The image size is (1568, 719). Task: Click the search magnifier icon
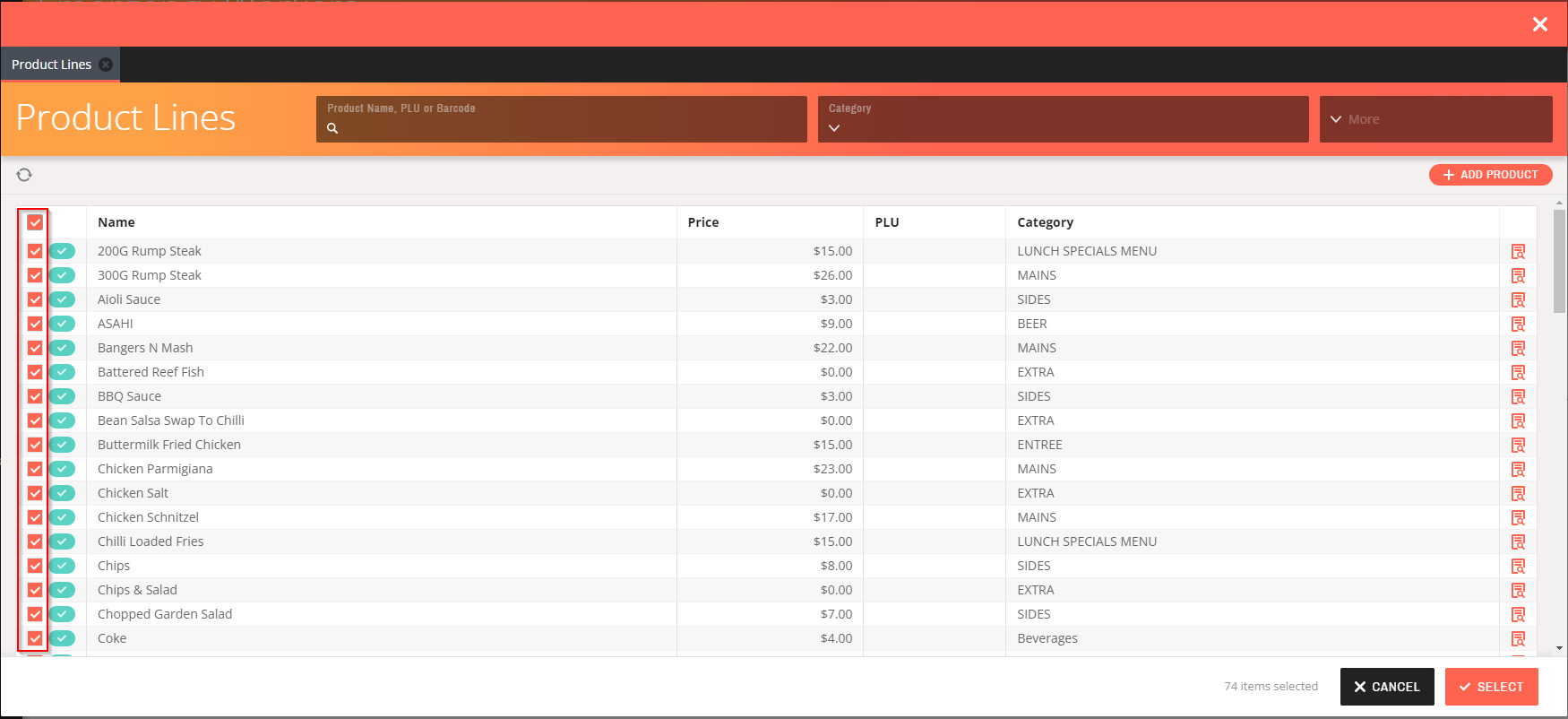pyautogui.click(x=332, y=128)
